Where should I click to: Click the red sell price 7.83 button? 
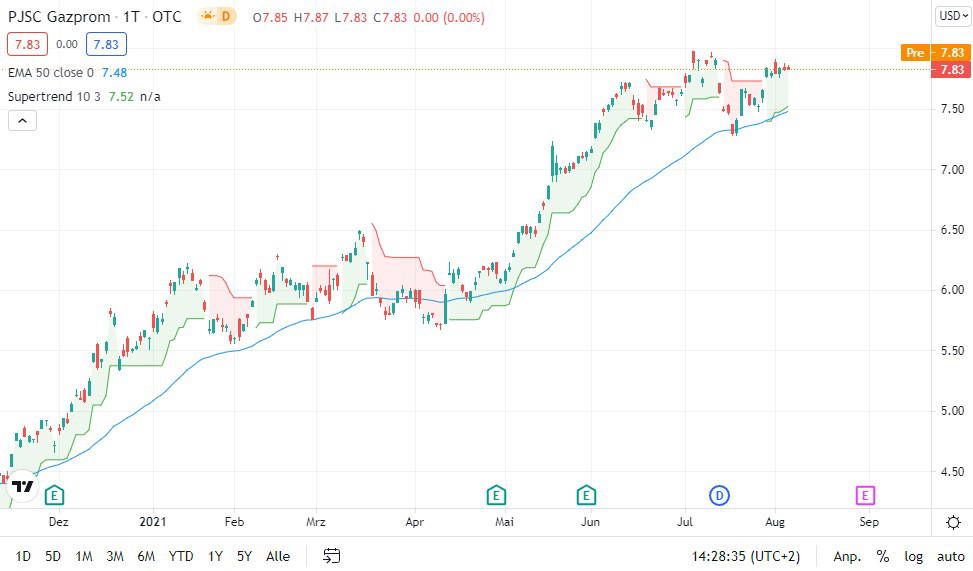point(27,44)
